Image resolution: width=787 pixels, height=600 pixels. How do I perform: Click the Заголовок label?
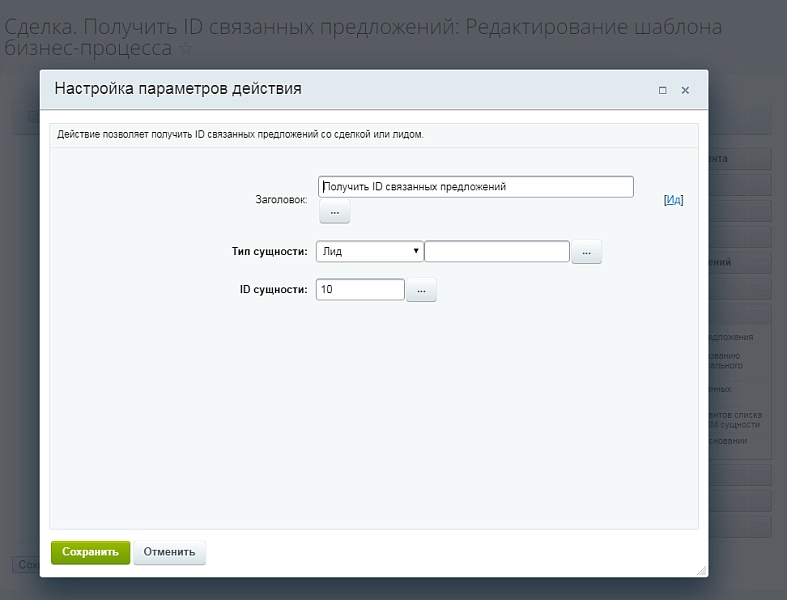[281, 200]
